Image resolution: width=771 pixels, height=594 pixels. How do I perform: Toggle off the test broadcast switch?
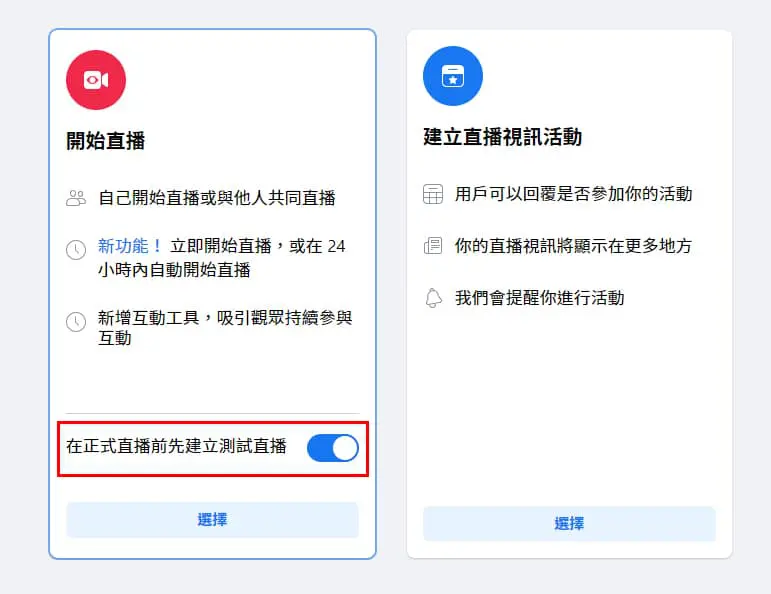click(x=333, y=448)
